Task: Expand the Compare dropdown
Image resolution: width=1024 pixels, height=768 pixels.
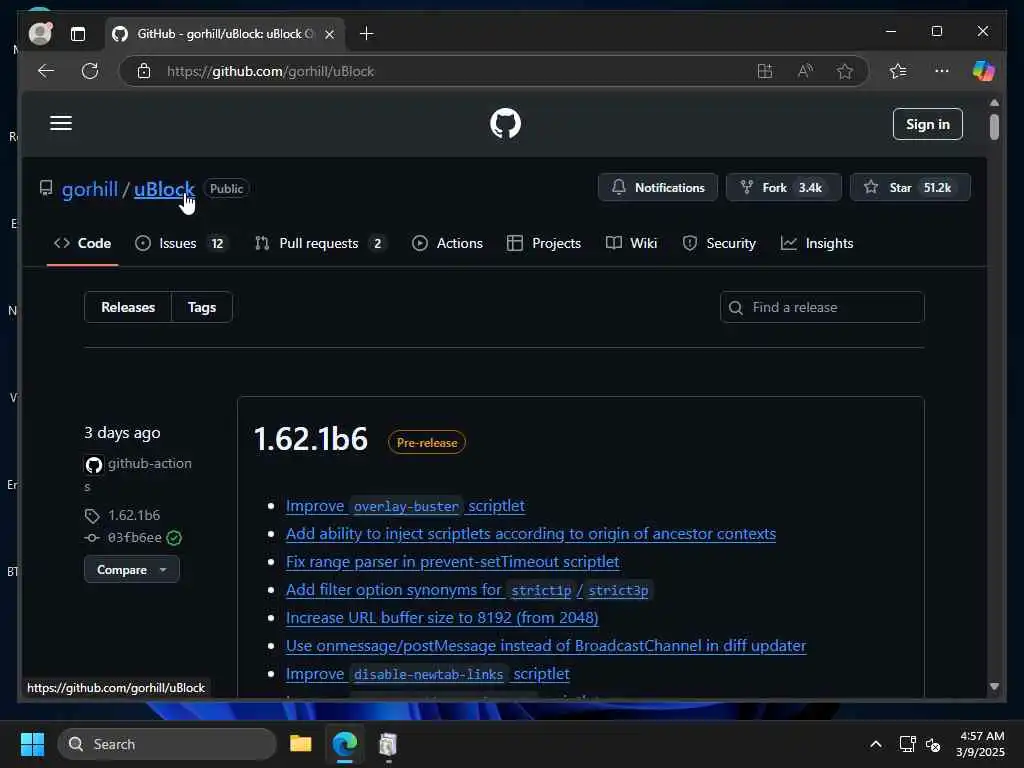Action: [x=131, y=569]
